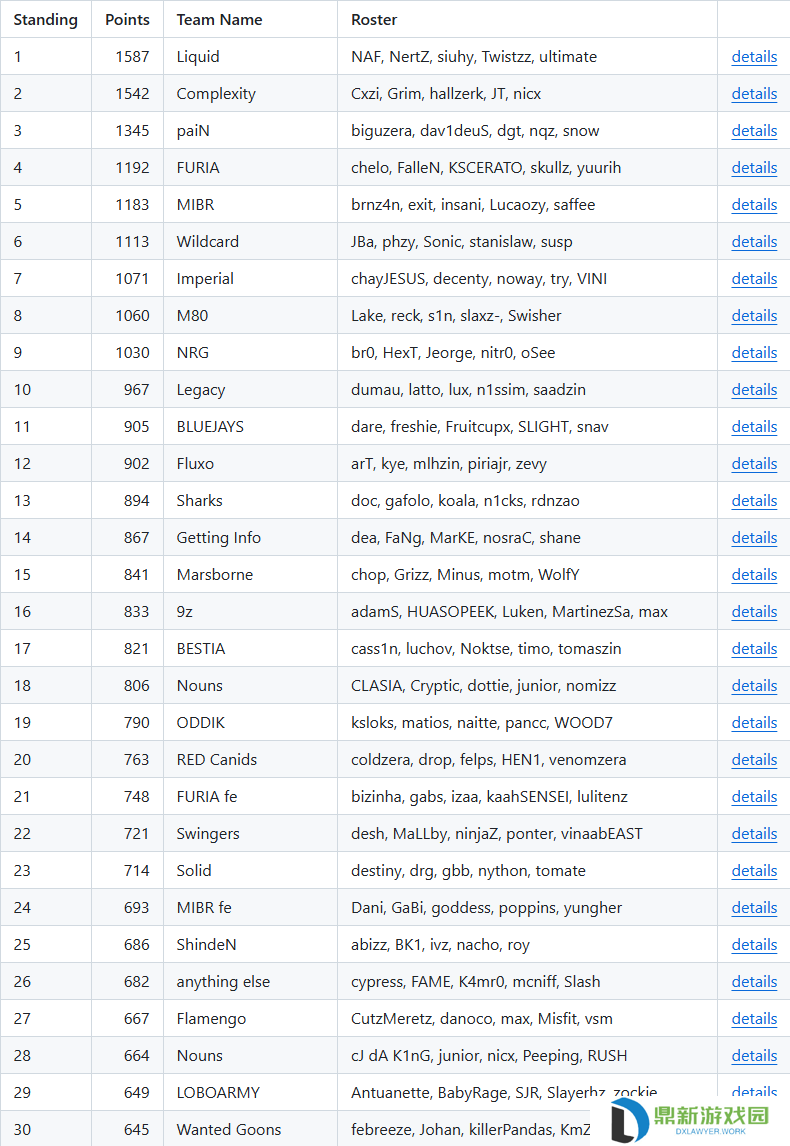
Task: Click the 1542 points value
Action: point(132,94)
